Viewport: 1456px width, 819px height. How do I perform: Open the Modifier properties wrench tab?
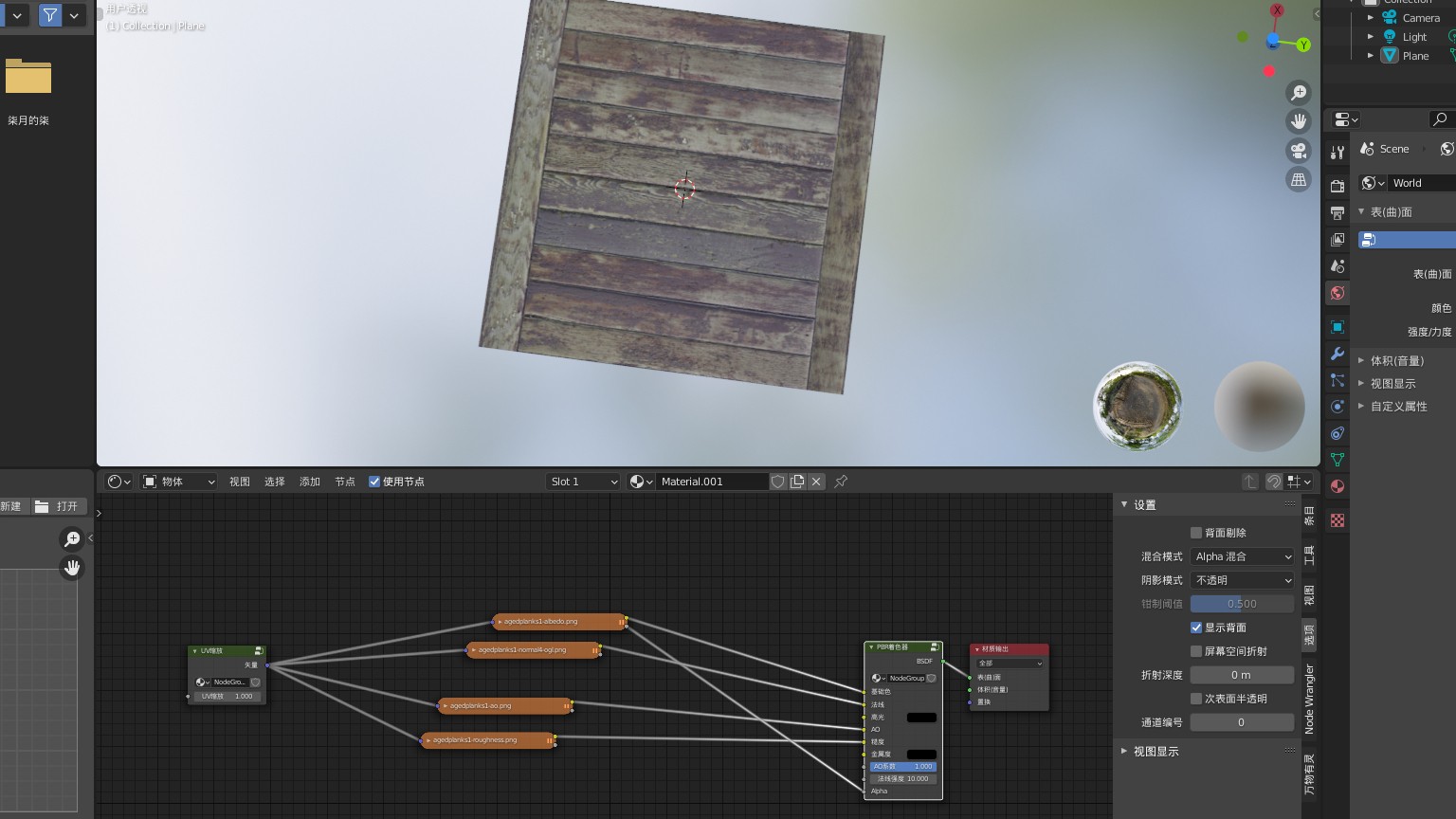click(1338, 354)
